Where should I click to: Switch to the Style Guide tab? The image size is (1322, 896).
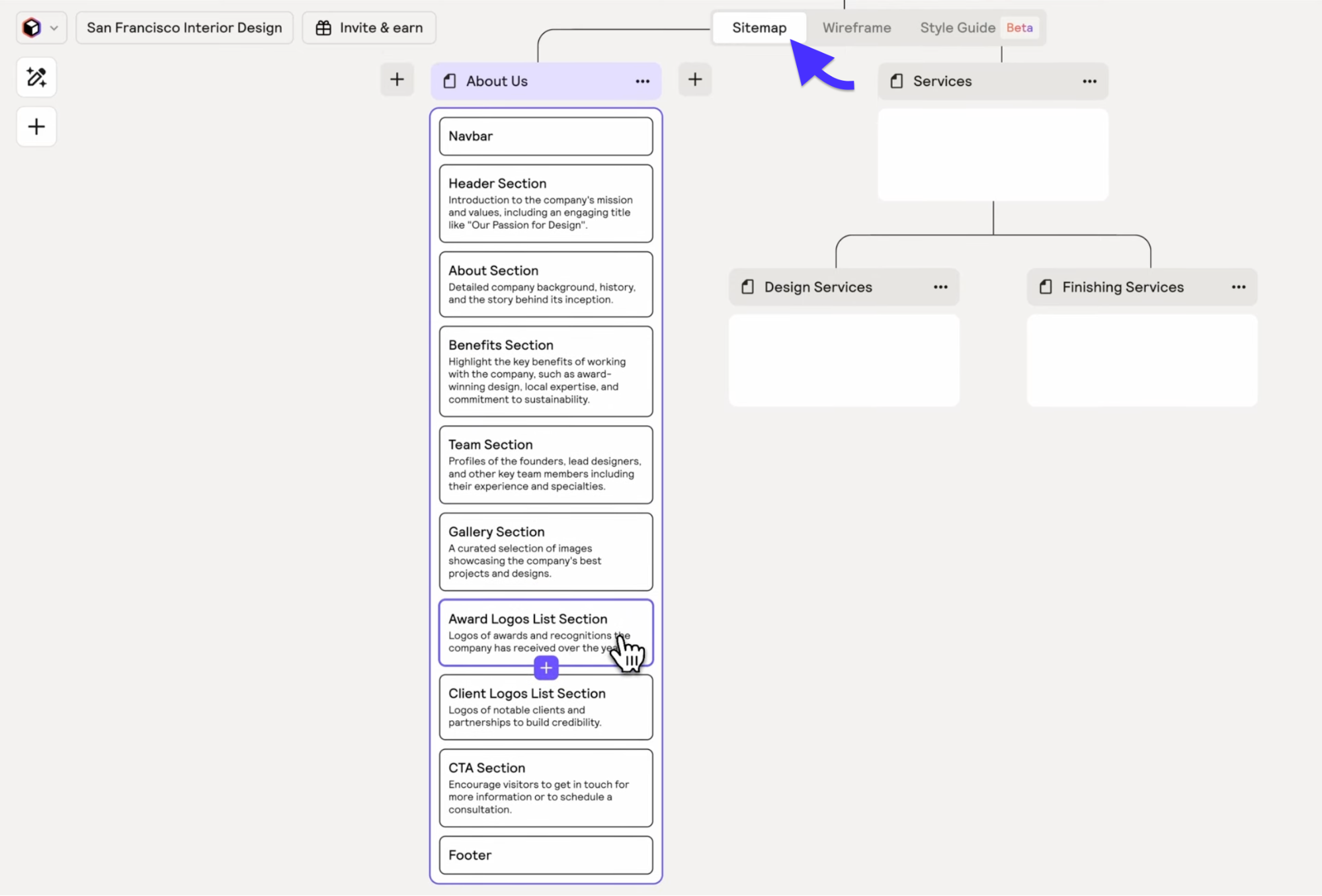(957, 28)
